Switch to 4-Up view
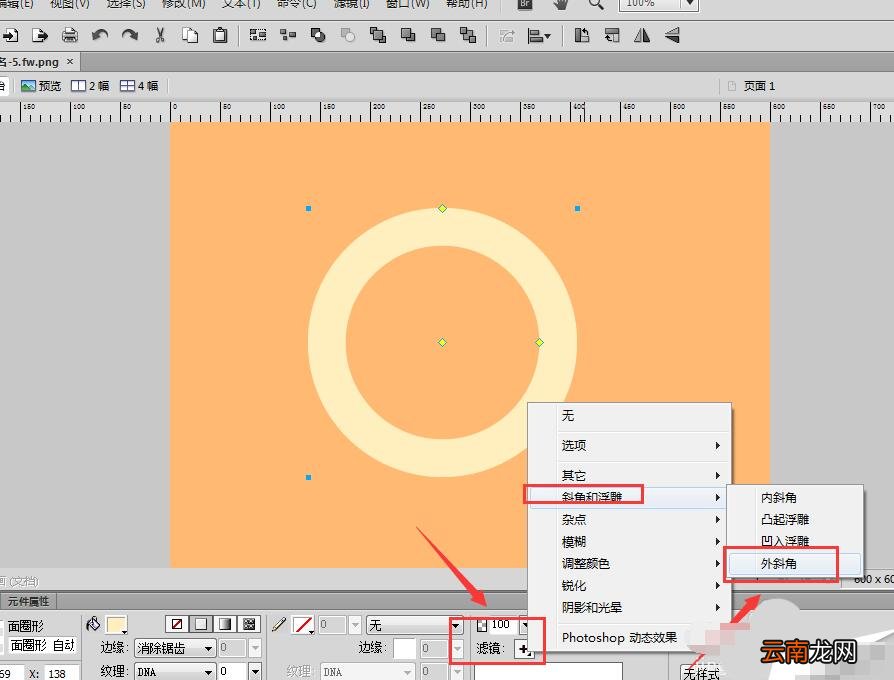Screen dimensions: 894x680 139,86
